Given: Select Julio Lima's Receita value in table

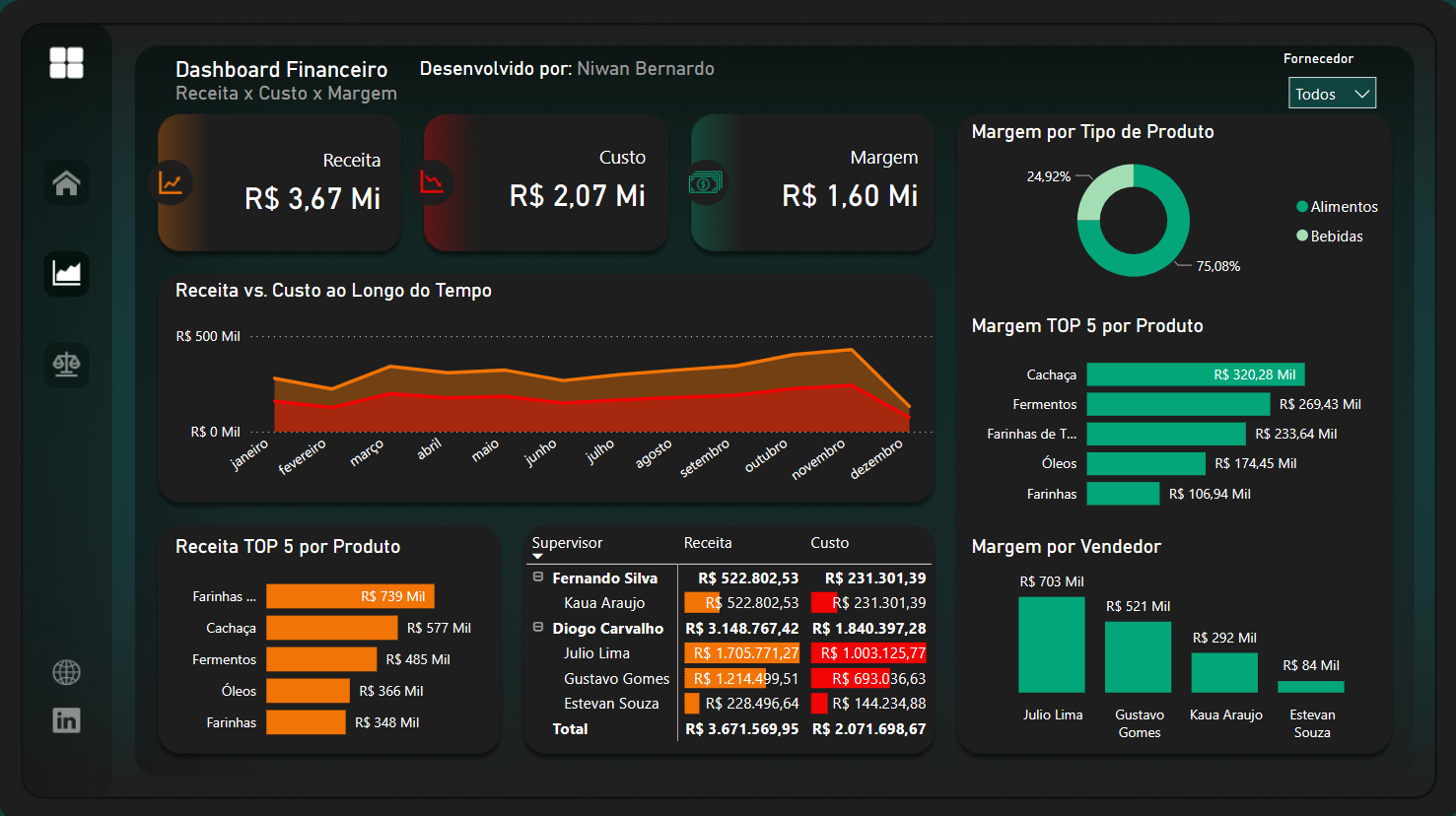Looking at the screenshot, I should click(741, 652).
